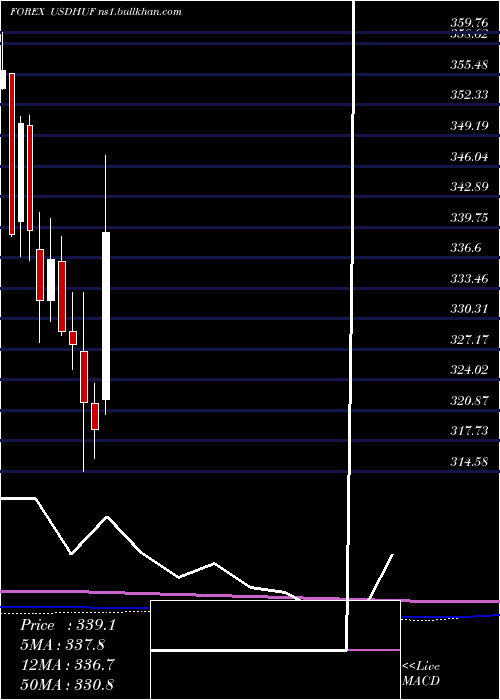
Task: Click the 342.89 price axis label
Action: 469,187
